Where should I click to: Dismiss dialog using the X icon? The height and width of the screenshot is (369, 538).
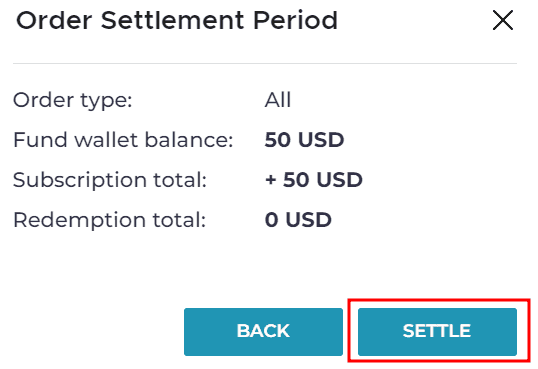[x=503, y=20]
